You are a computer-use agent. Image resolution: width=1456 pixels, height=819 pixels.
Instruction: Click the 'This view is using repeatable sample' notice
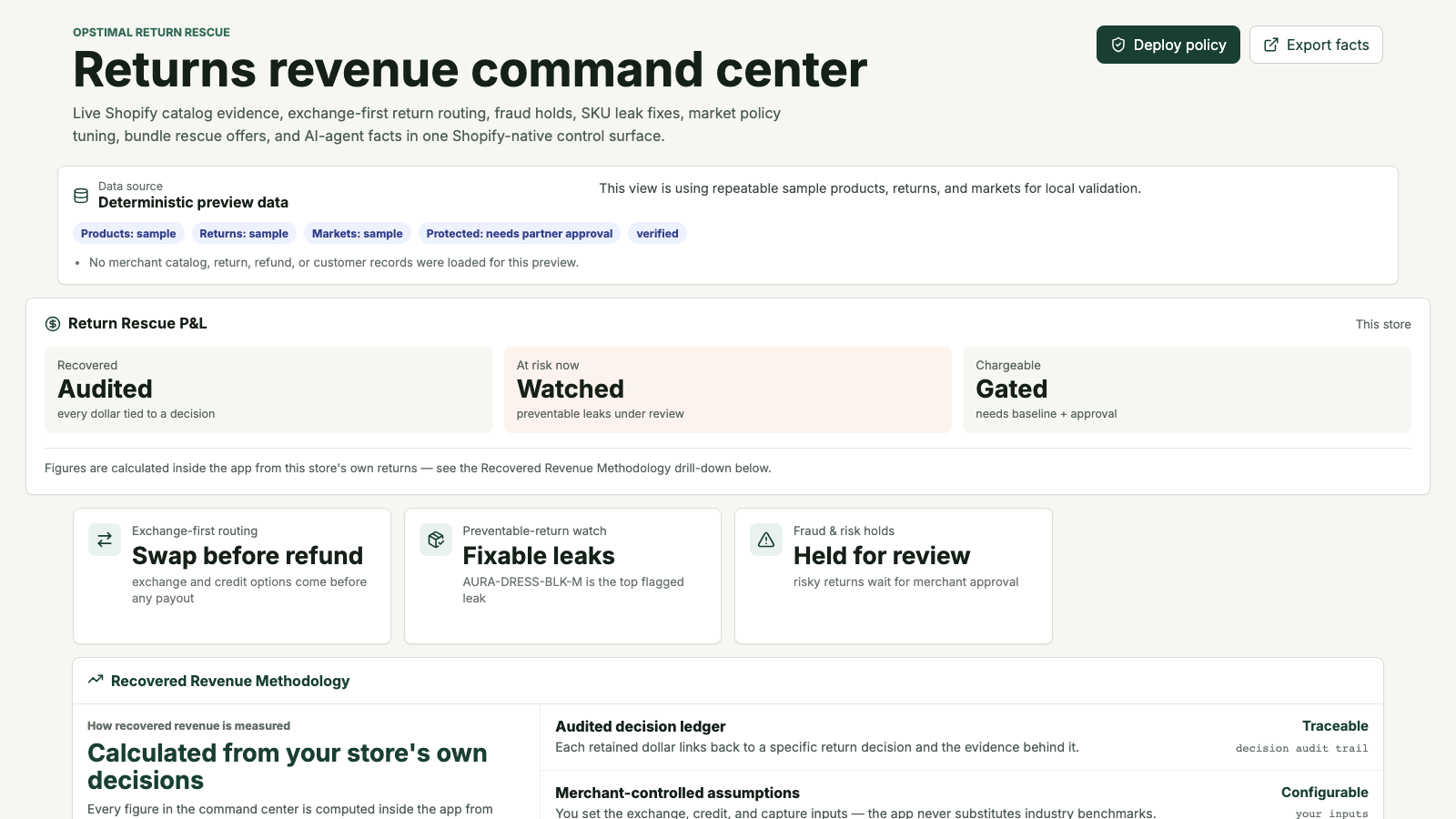pos(870,188)
